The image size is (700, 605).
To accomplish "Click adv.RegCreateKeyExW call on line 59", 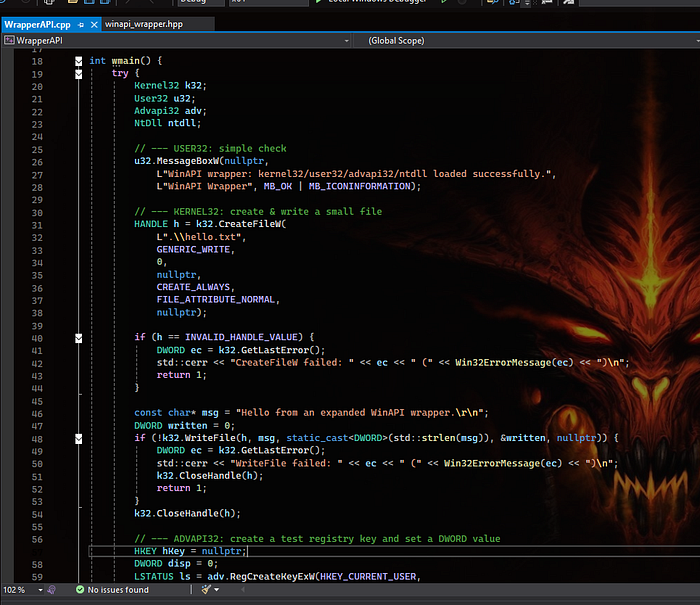I will pos(261,576).
